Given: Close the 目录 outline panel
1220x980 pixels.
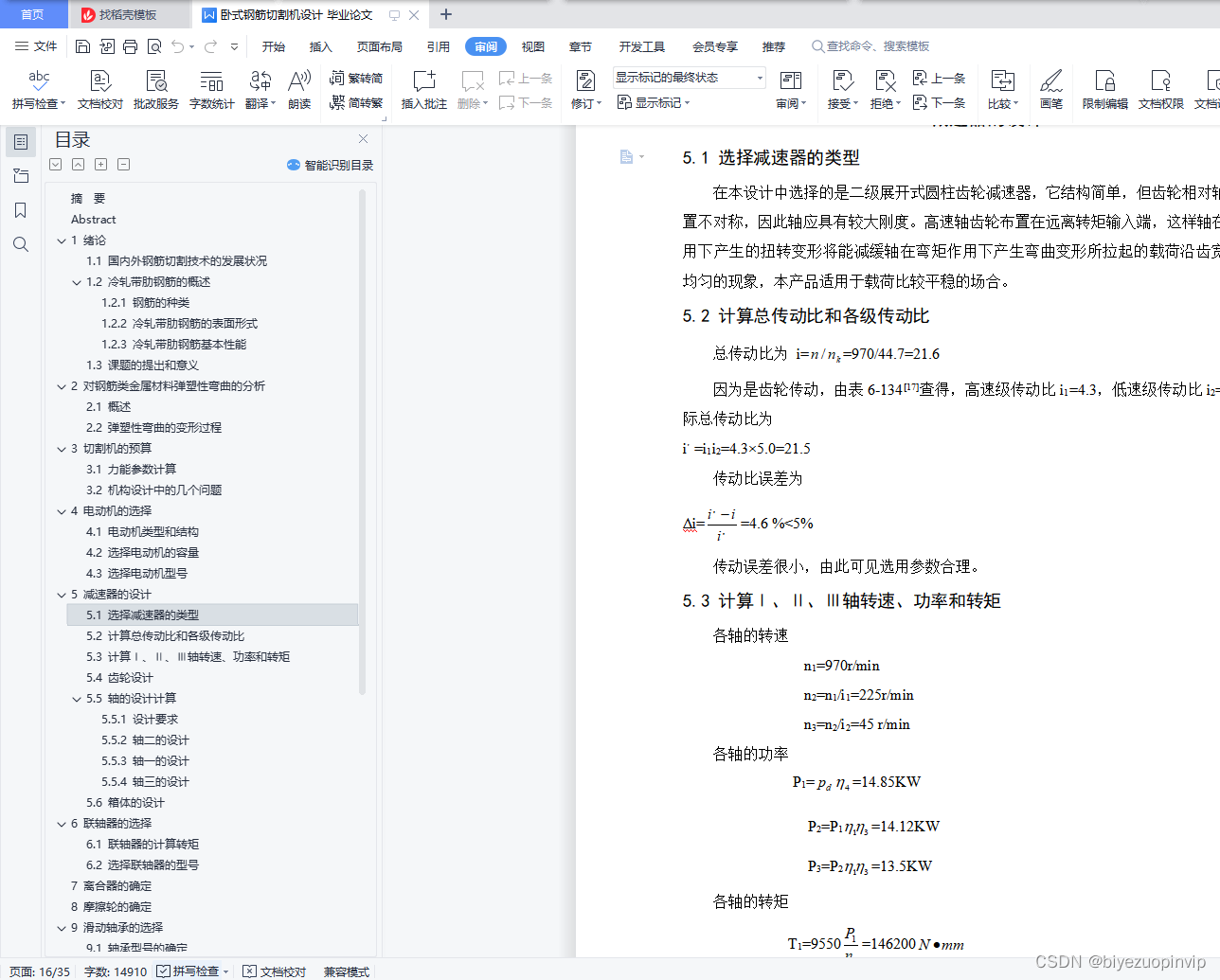Looking at the screenshot, I should (x=363, y=139).
